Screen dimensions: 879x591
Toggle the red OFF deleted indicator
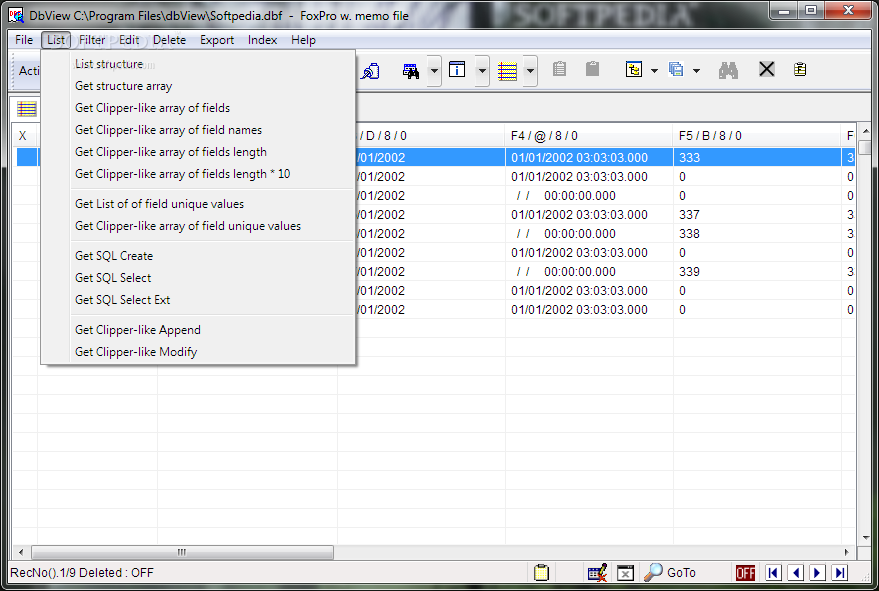[x=745, y=572]
